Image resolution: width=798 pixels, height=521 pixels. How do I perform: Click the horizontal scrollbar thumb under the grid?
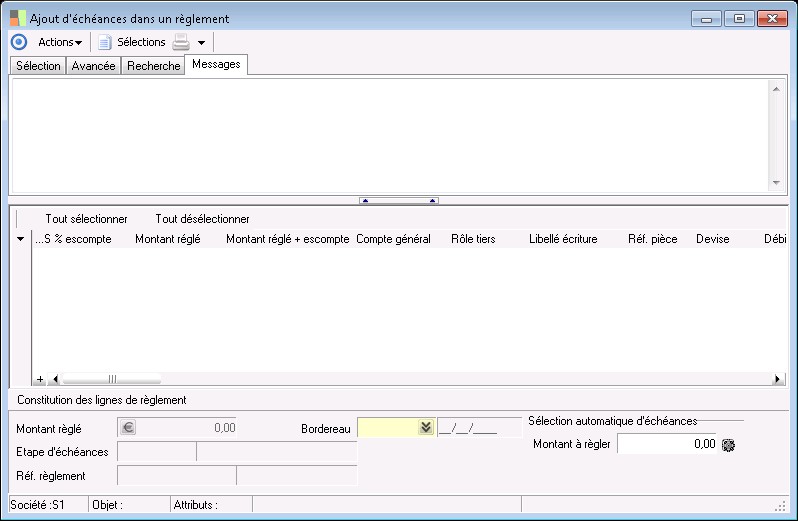pyautogui.click(x=112, y=380)
